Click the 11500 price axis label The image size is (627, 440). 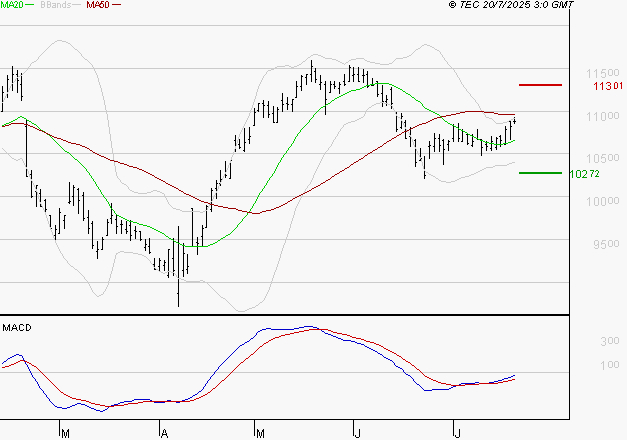pos(603,73)
